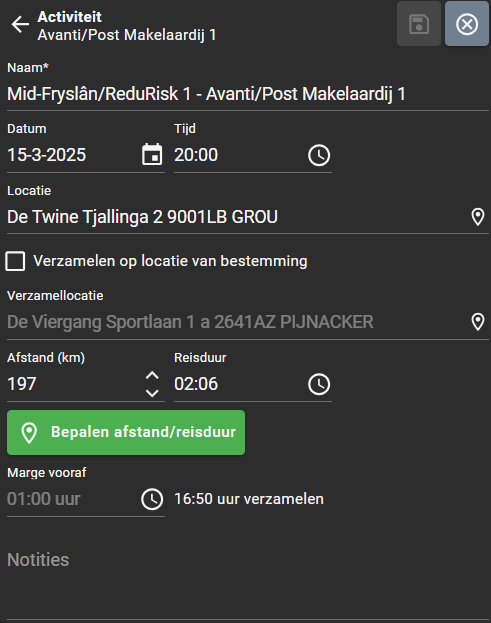This screenshot has width=491, height=623.
Task: Click the Notities text area
Action: pyautogui.click(x=248, y=578)
